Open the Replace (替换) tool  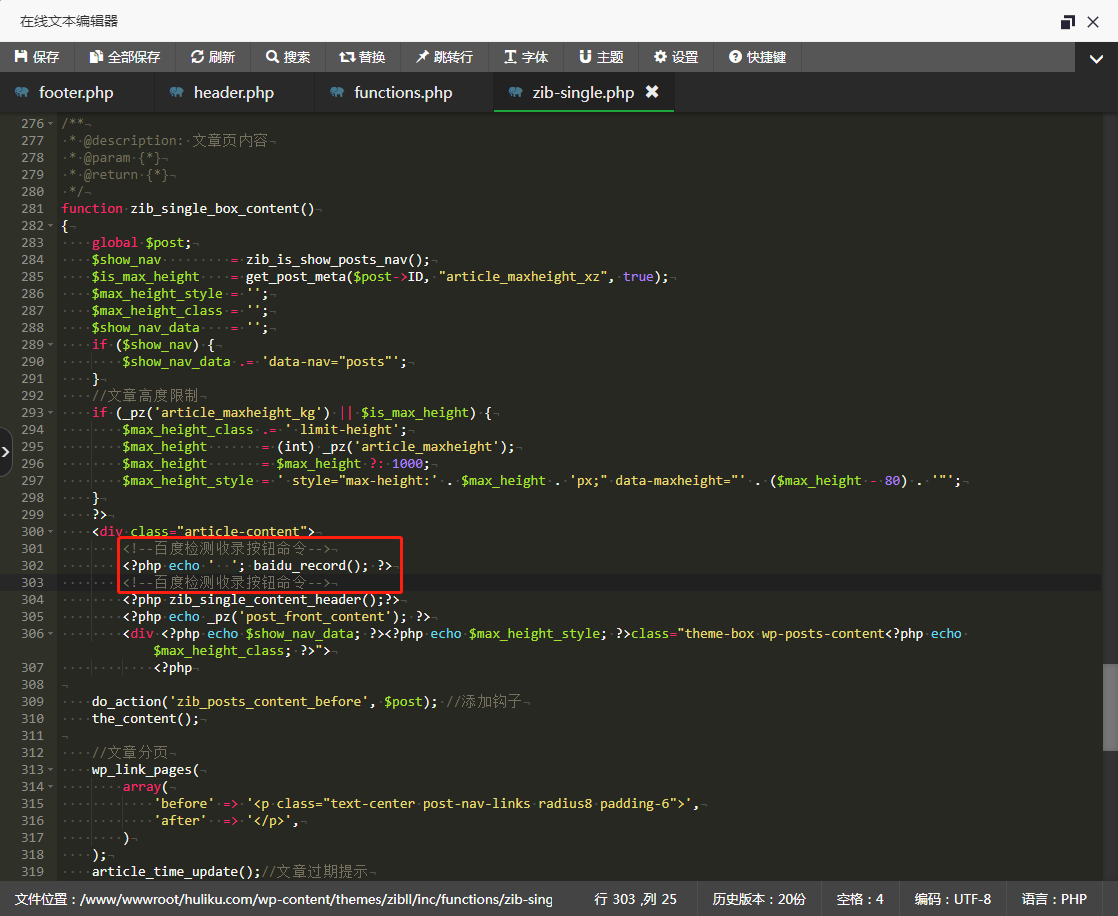point(362,57)
